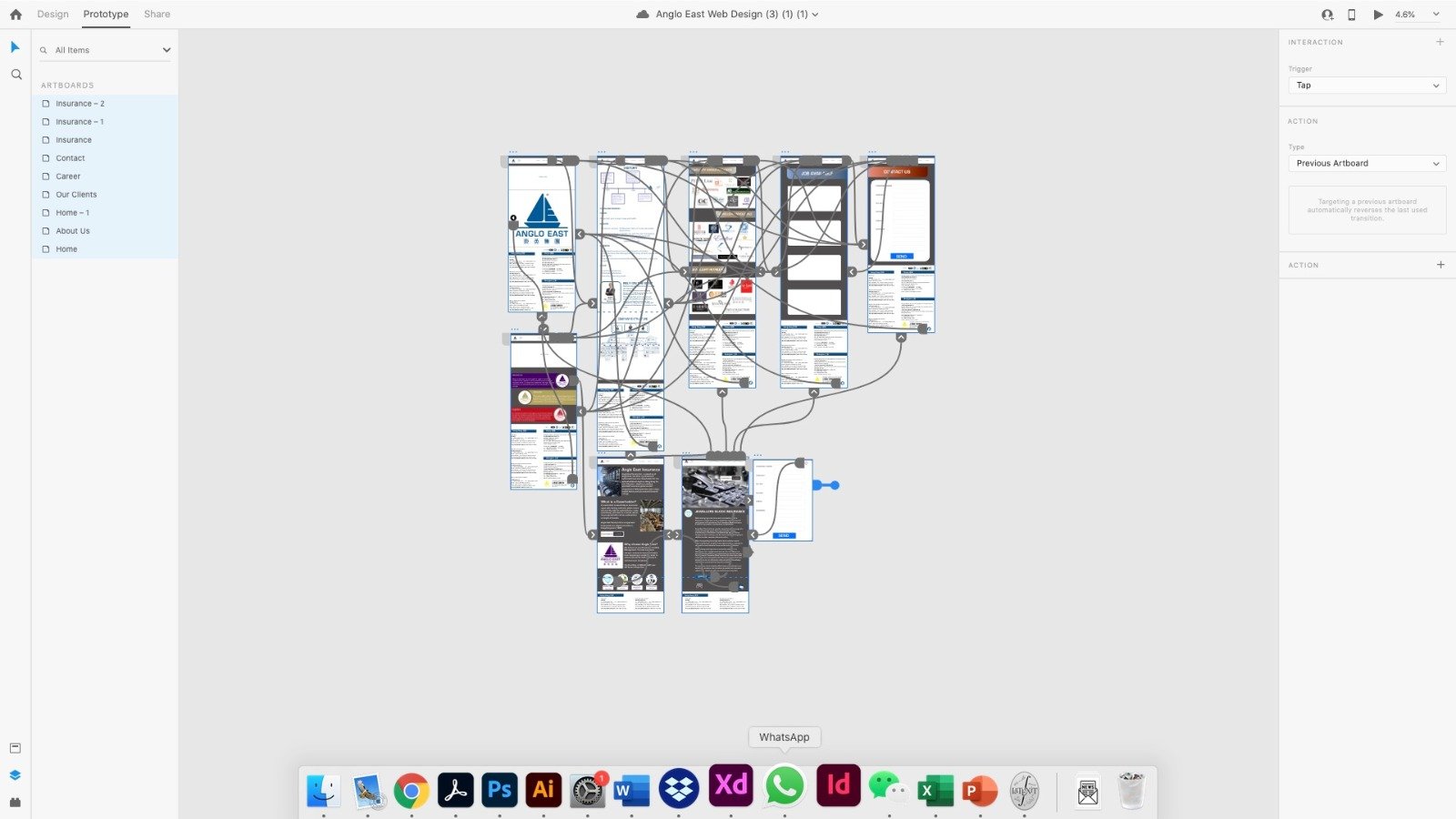Viewport: 1456px width, 819px height.
Task: Click the 4.6% zoom value
Action: (x=1405, y=15)
